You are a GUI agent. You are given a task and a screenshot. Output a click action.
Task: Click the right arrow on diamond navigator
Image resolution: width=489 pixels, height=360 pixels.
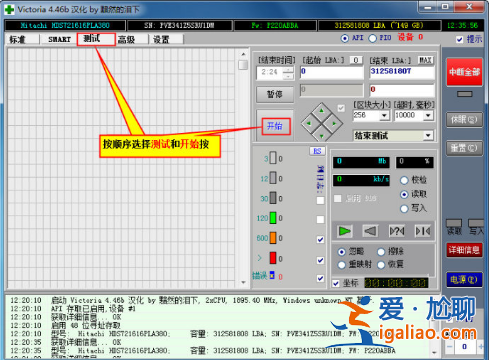334,123
